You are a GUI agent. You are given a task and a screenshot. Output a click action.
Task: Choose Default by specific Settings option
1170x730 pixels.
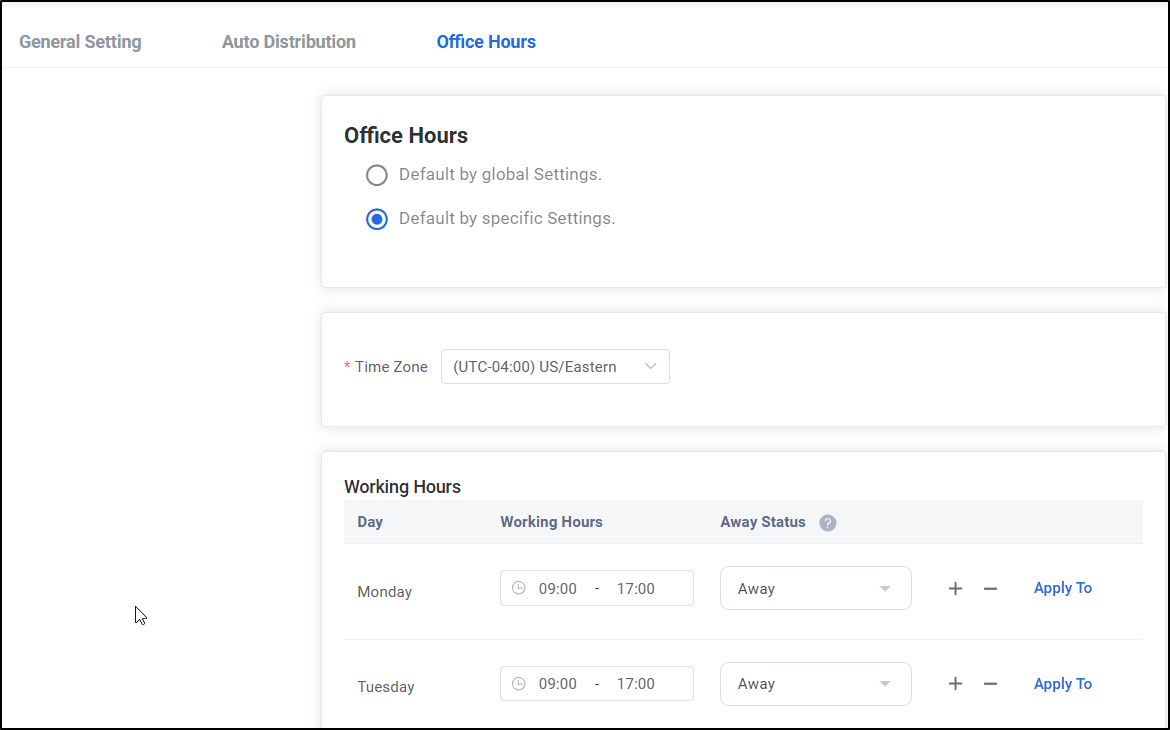(x=377, y=219)
